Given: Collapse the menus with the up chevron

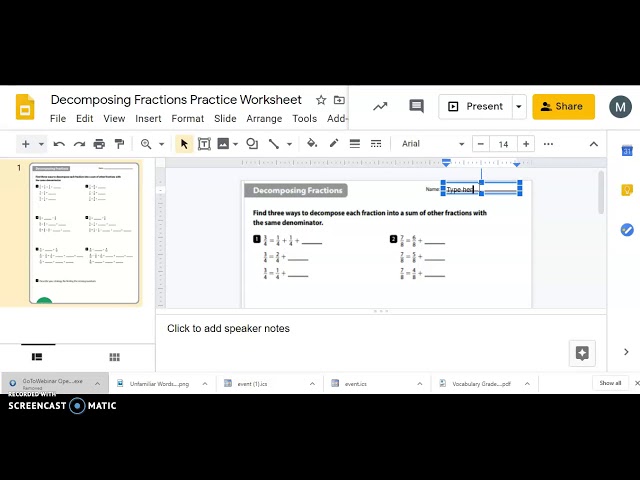Looking at the screenshot, I should point(594,144).
